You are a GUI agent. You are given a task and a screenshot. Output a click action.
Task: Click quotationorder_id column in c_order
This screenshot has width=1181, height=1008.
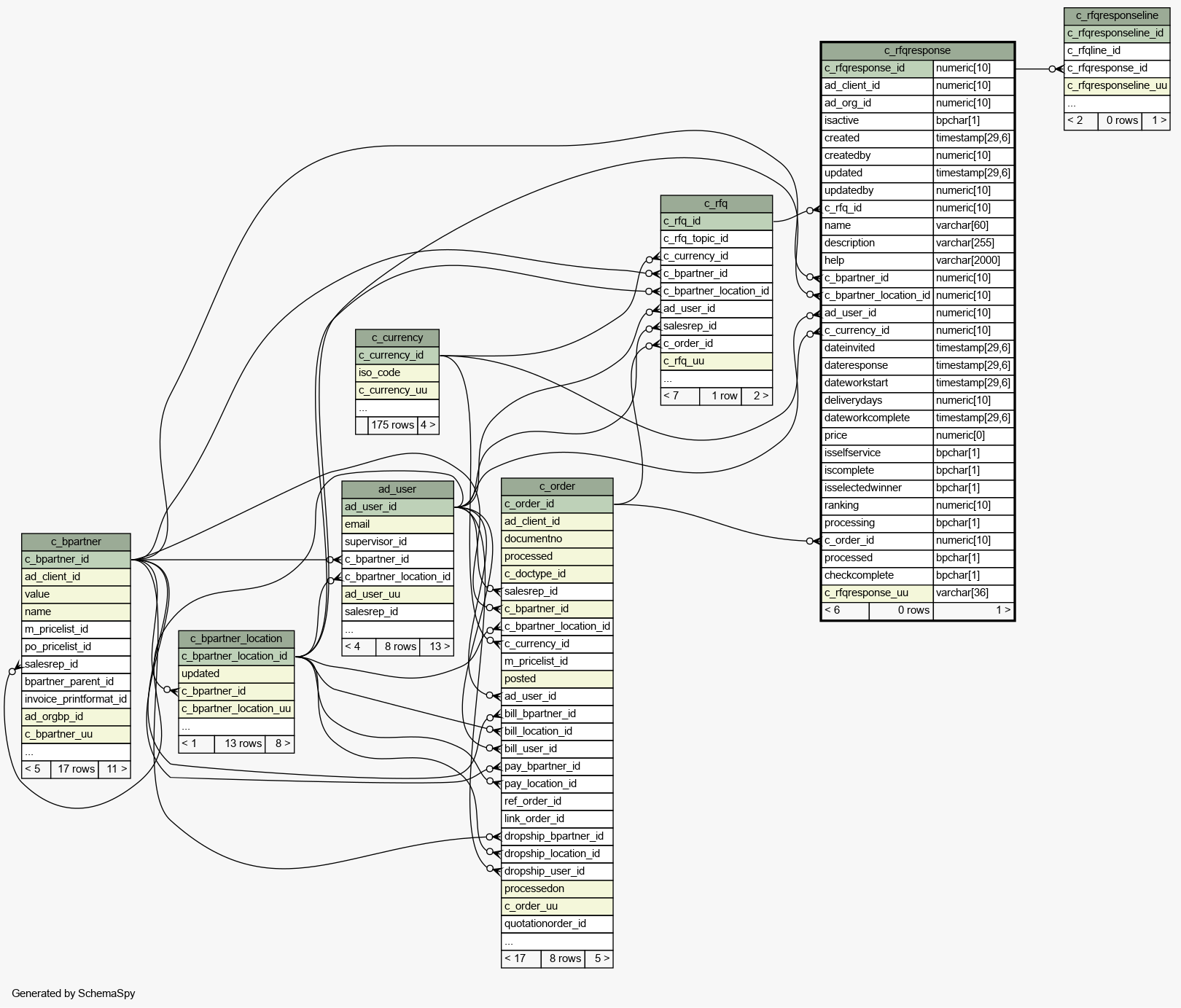[557, 924]
